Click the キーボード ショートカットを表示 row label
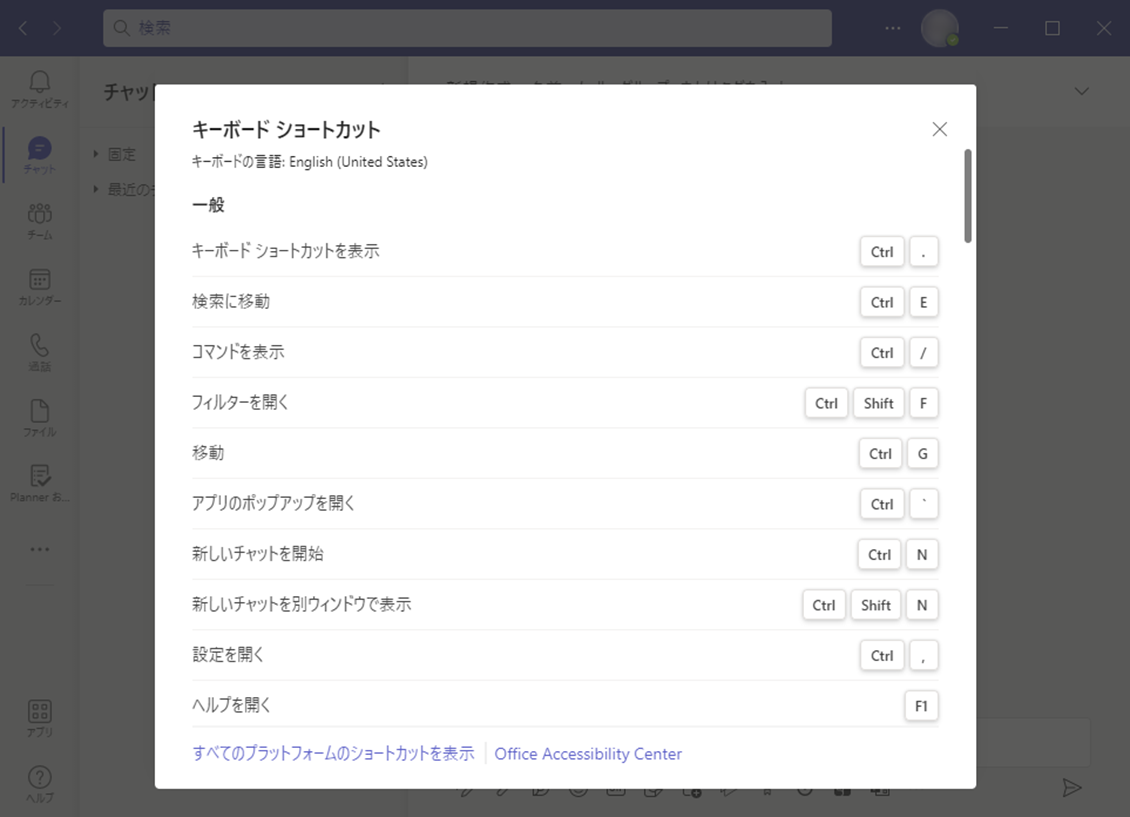 click(285, 251)
